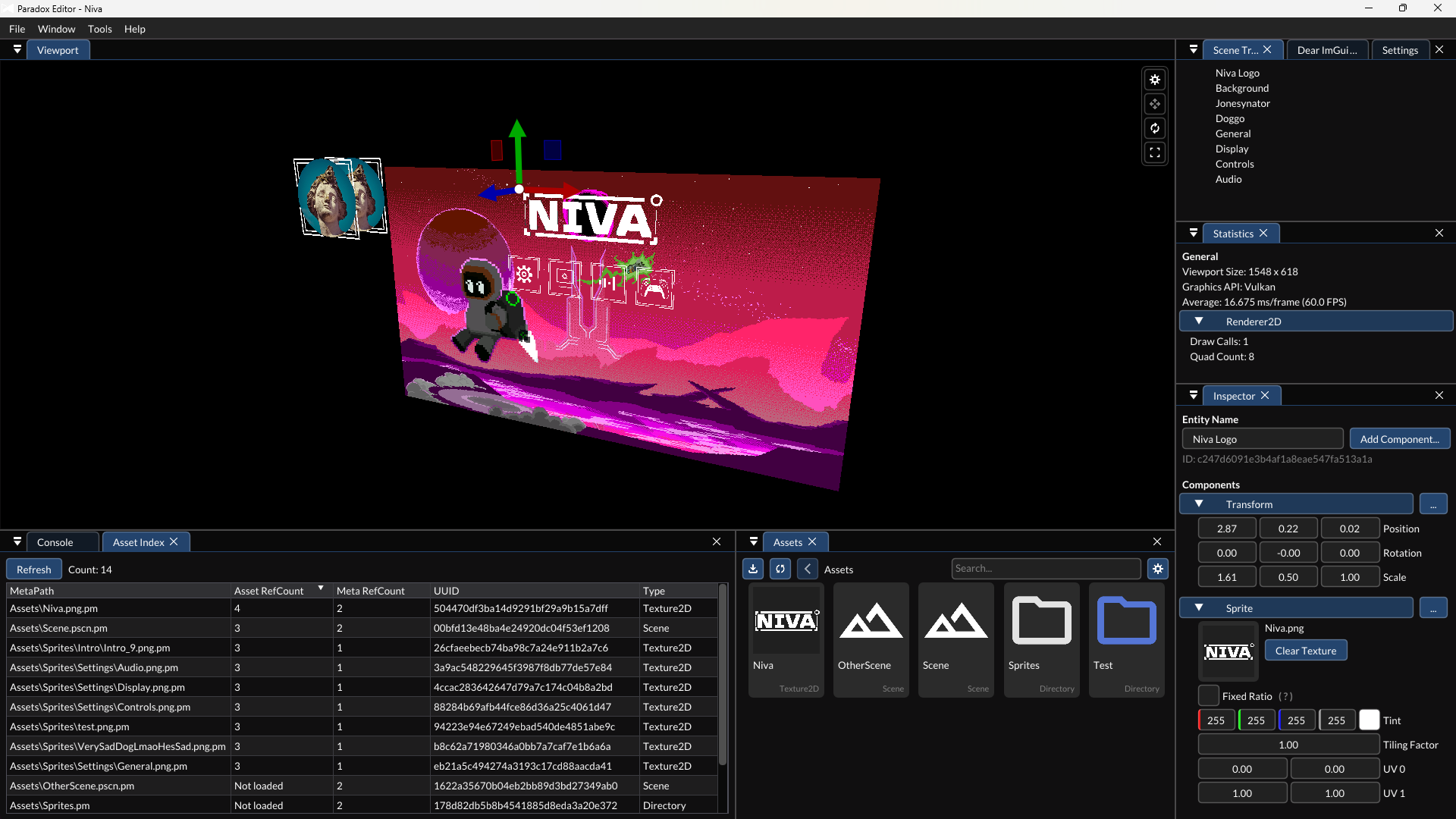Open the Statistics panel dock dropdown arrow
The height and width of the screenshot is (819, 1456).
(x=1193, y=234)
